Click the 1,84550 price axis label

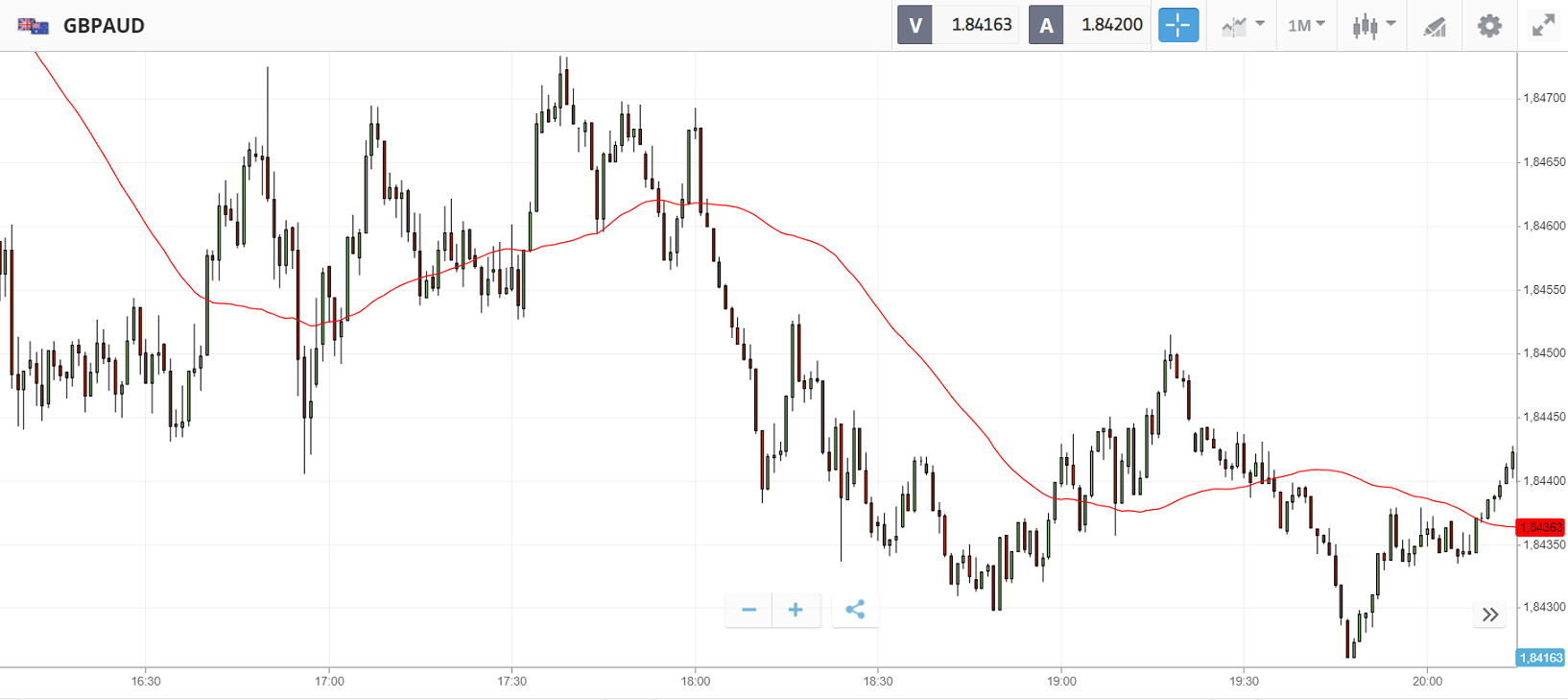[1544, 290]
